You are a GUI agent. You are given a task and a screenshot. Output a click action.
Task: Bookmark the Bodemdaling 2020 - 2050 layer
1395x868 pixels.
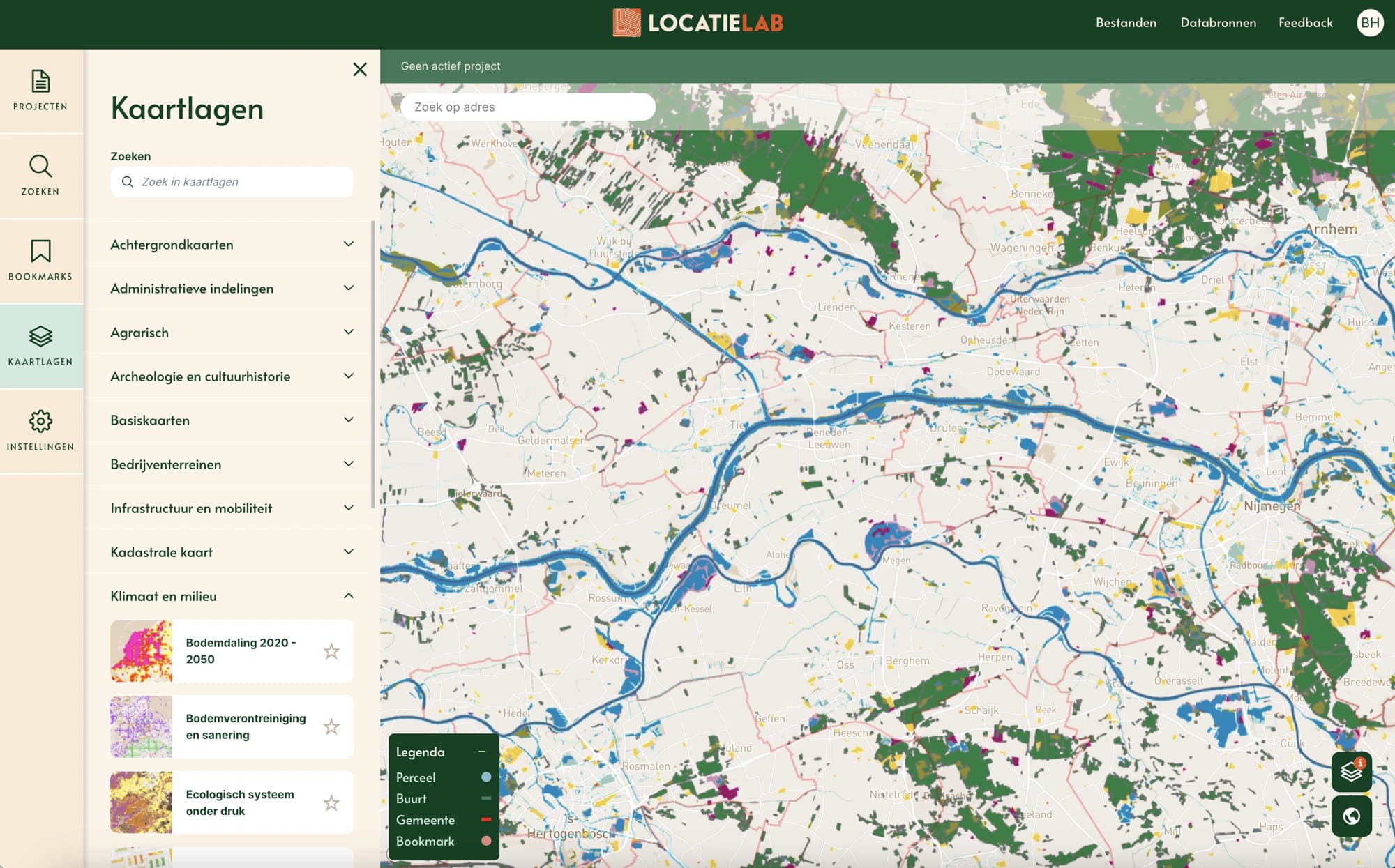[332, 651]
